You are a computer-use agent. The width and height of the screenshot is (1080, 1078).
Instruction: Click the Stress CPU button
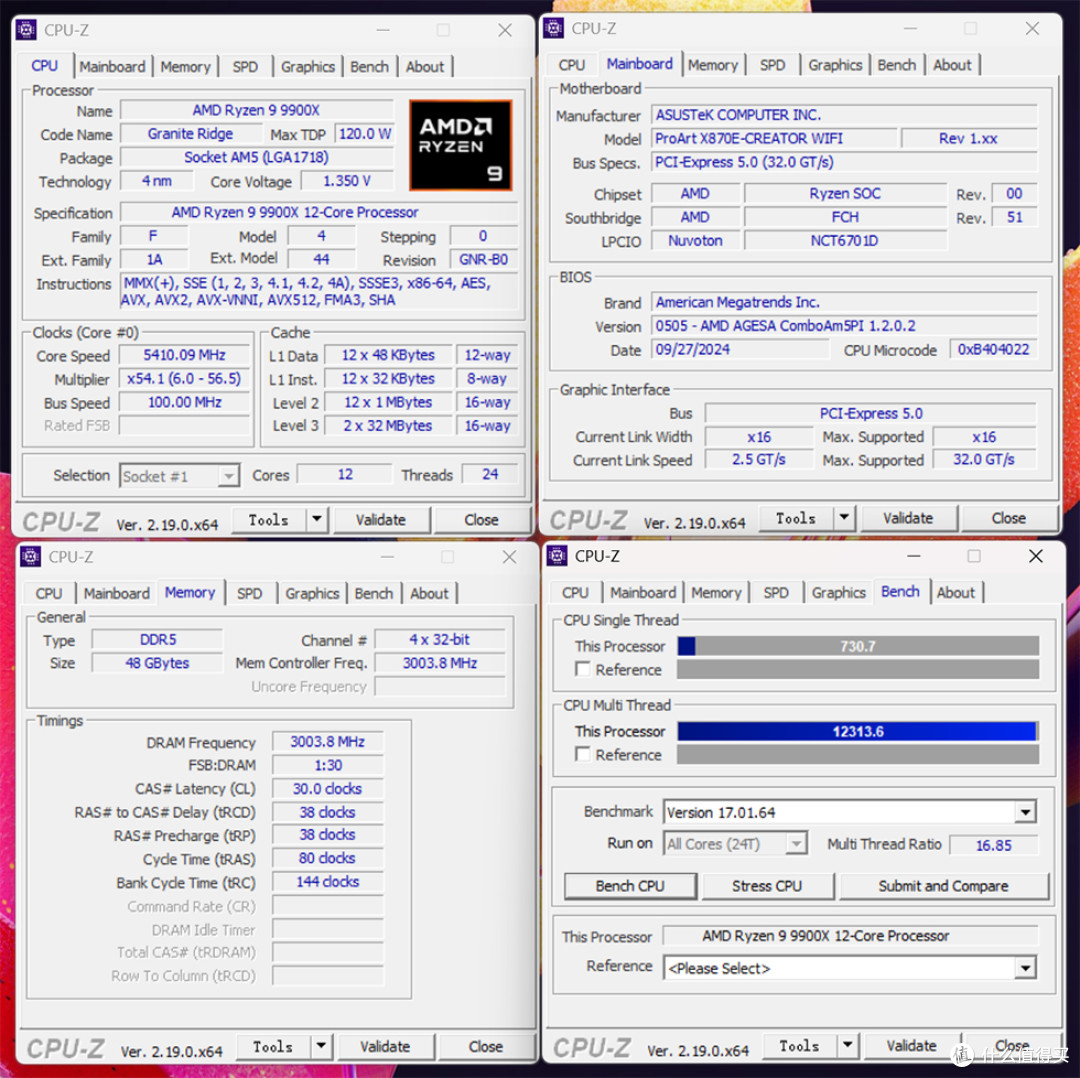click(767, 886)
